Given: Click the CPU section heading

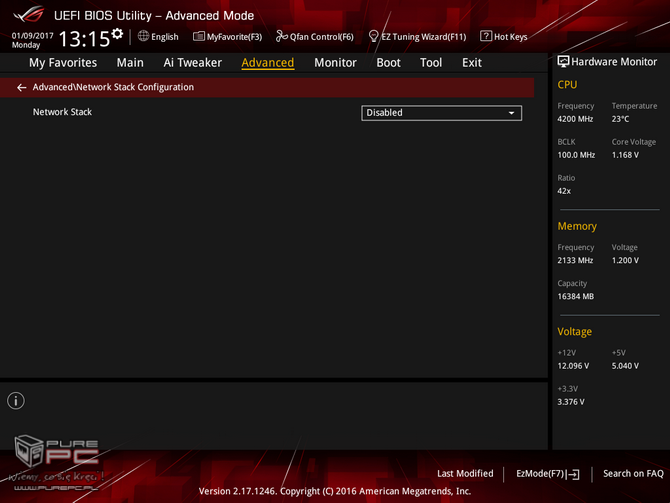Looking at the screenshot, I should tap(567, 85).
